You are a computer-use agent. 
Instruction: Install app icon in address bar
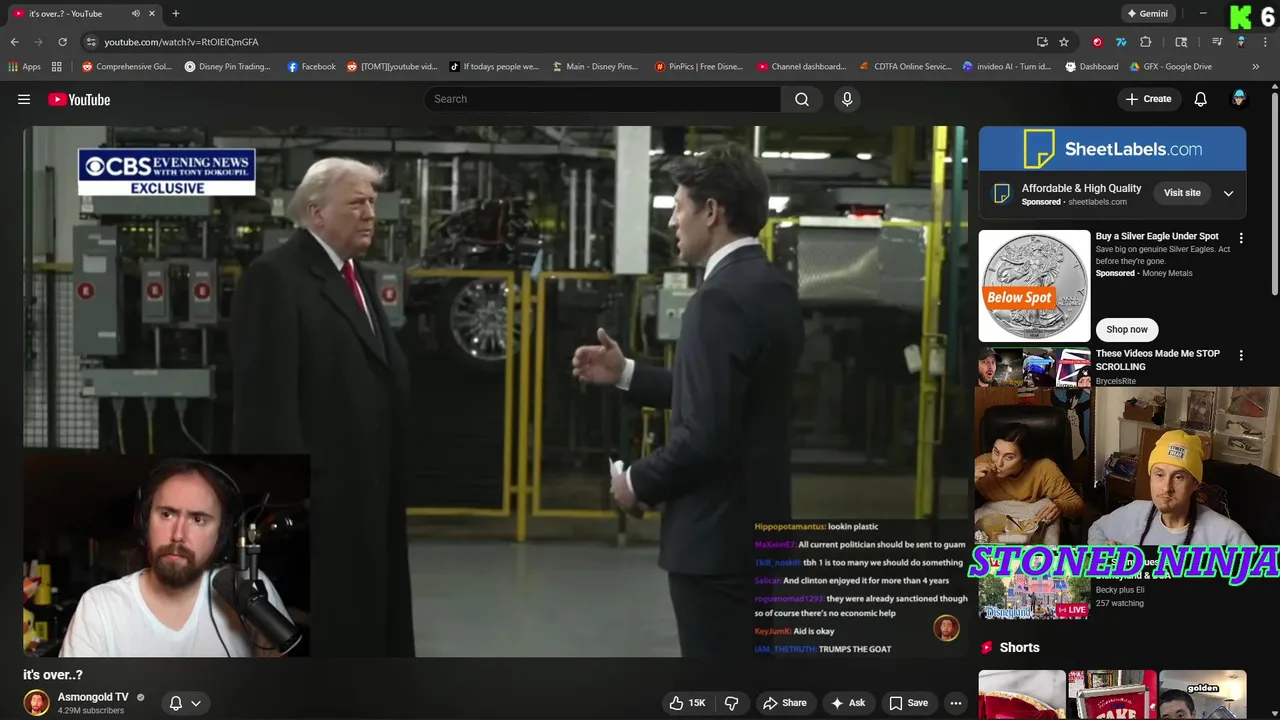click(1042, 42)
